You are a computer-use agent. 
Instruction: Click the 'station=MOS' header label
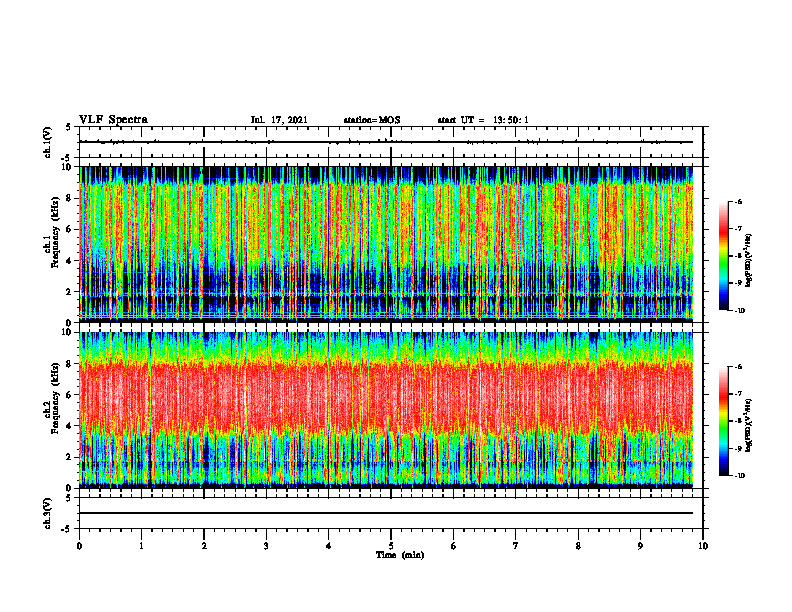[372, 120]
